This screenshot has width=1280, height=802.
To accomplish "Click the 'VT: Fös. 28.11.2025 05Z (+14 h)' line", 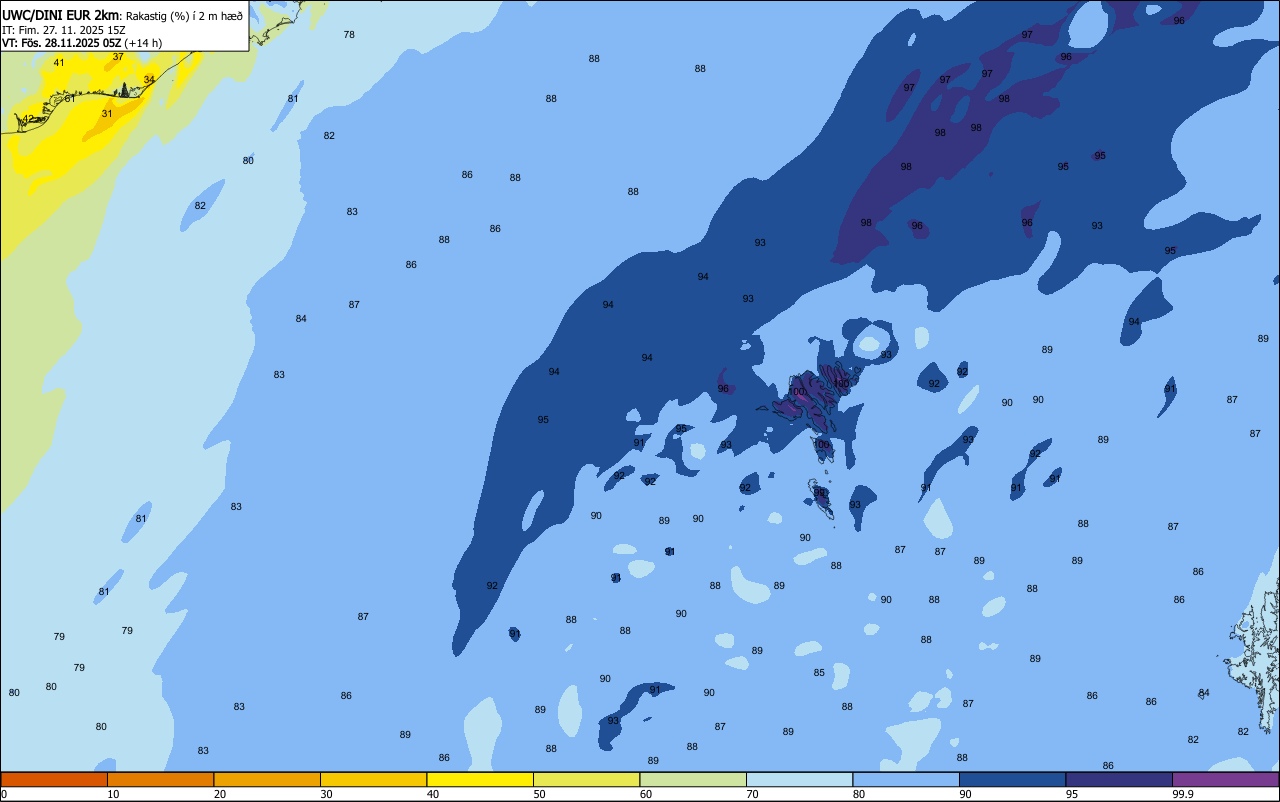I will click(x=82, y=43).
